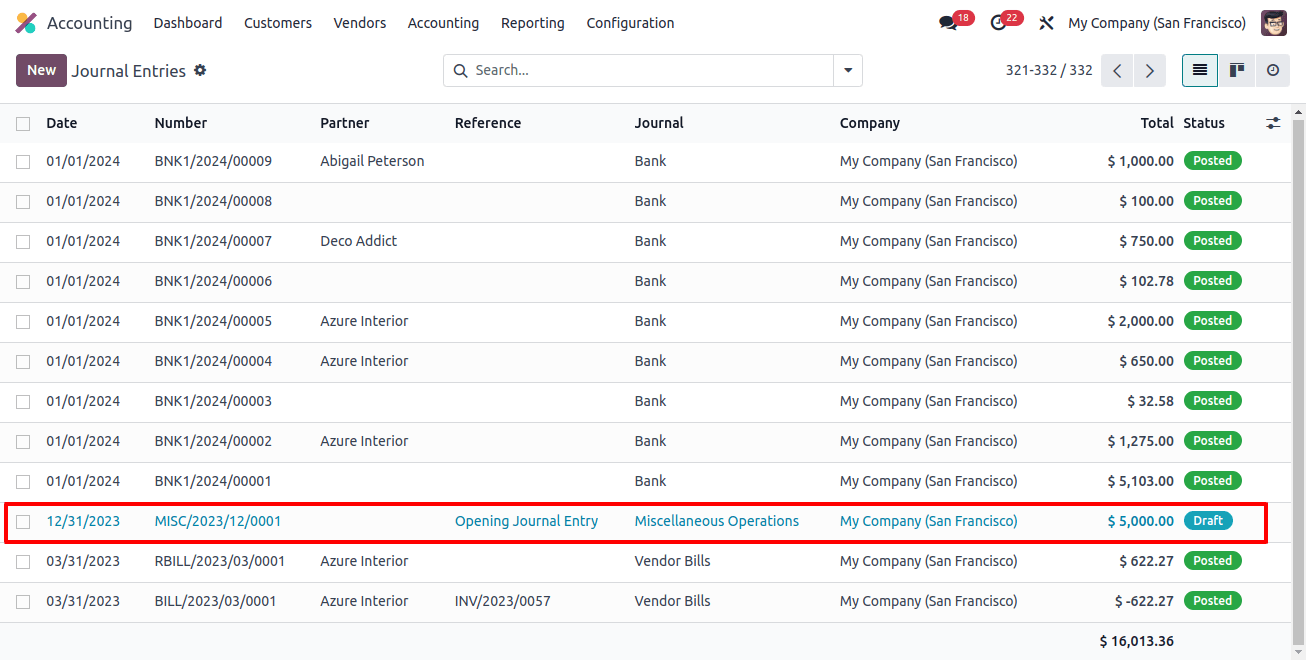Open the Reporting menu
This screenshot has width=1306, height=660.
tap(533, 23)
